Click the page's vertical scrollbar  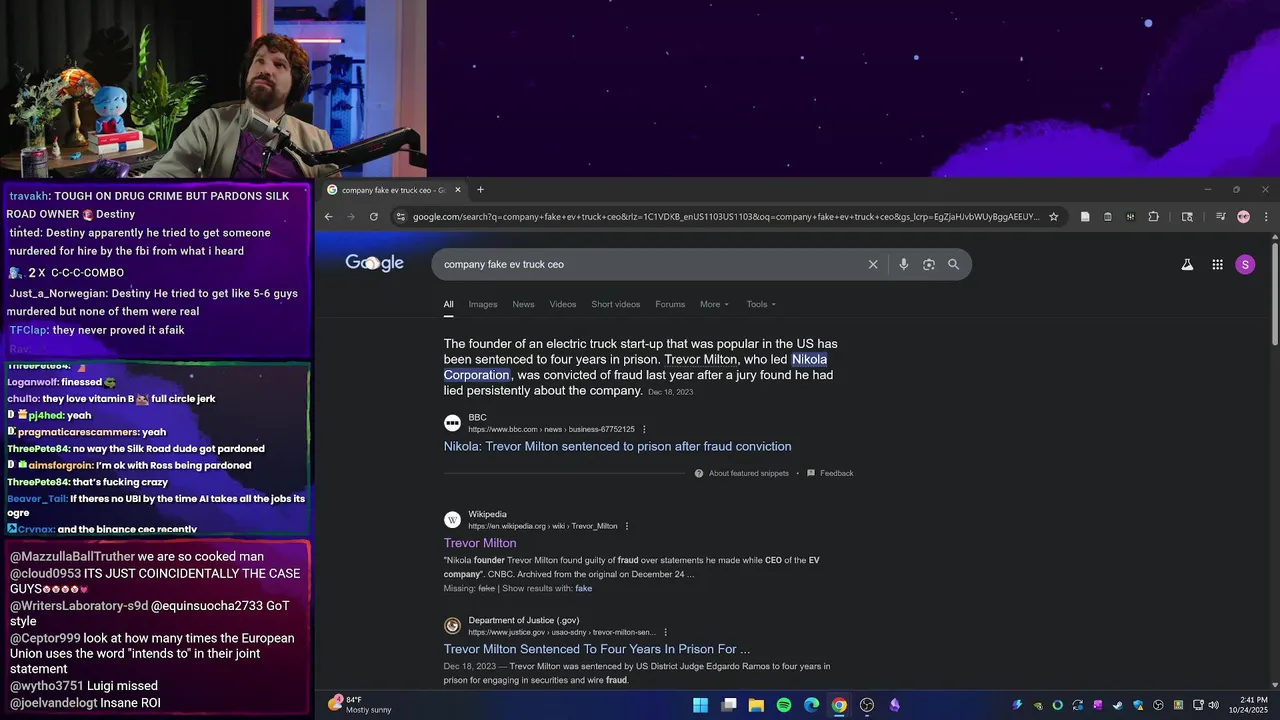pos(1274,294)
